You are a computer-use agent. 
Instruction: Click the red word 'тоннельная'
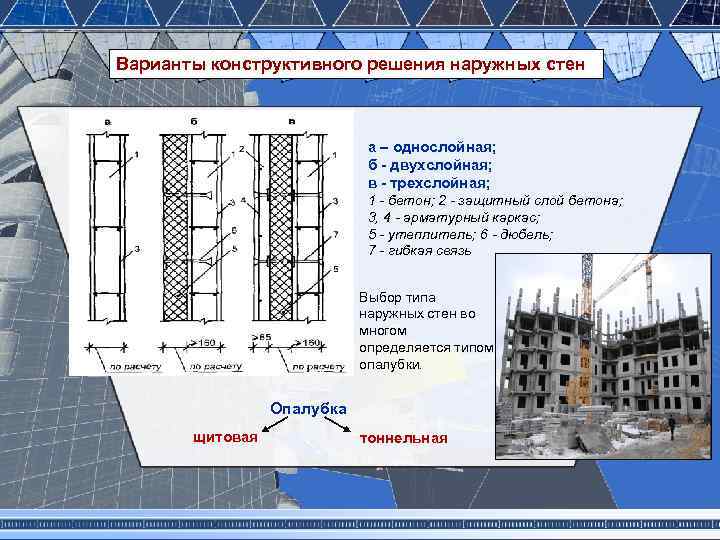[403, 438]
